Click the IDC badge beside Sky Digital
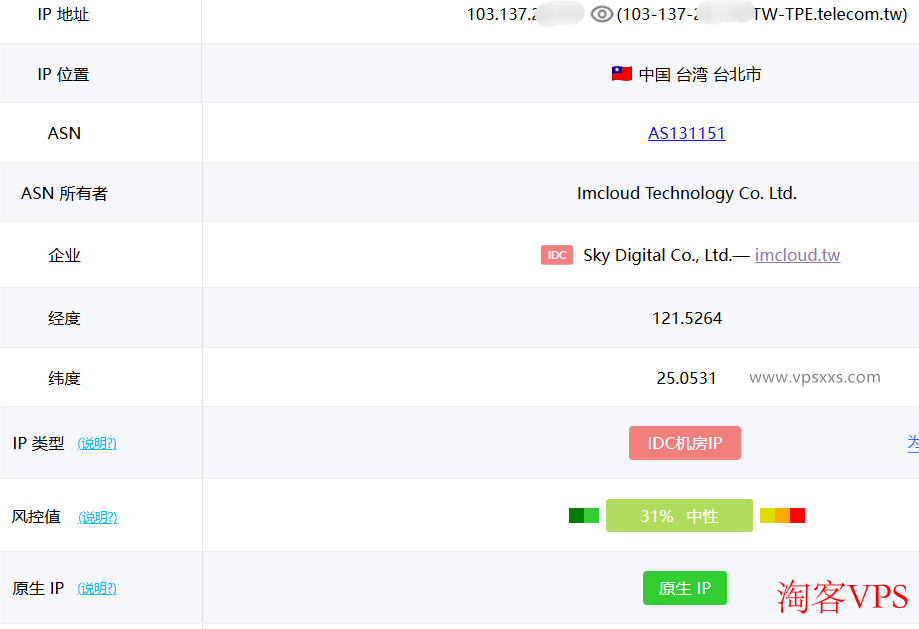 tap(556, 255)
